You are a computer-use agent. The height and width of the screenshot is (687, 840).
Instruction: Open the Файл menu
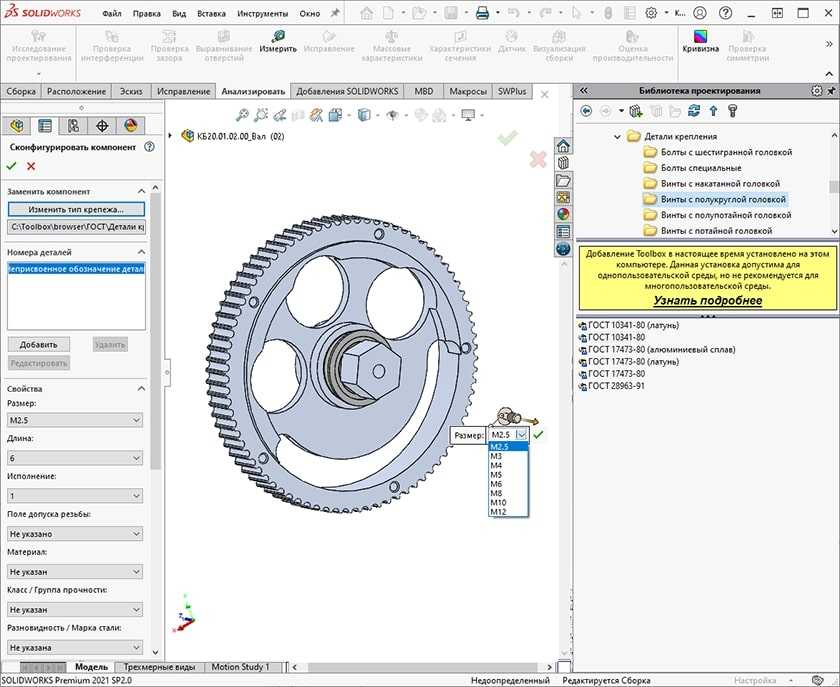point(112,14)
